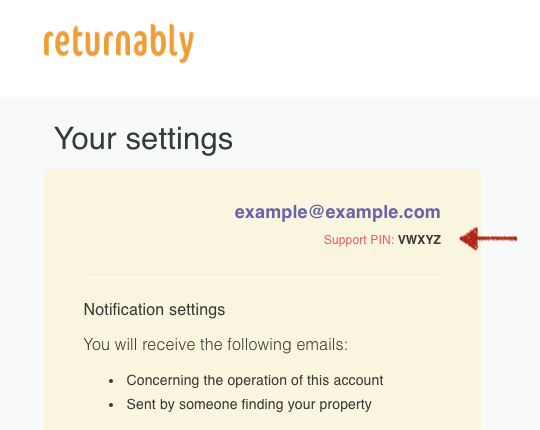Select 'Concerning the operation of this account' item
Viewport: 540px width, 430px height.
[x=255, y=380]
